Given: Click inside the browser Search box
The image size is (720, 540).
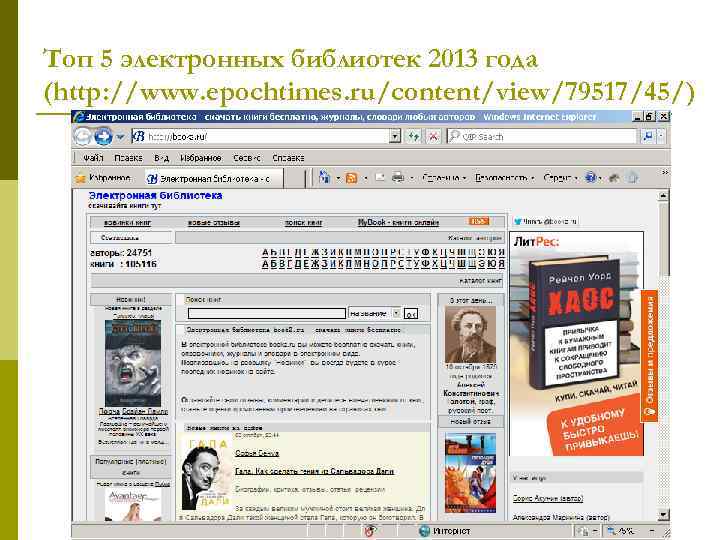Looking at the screenshot, I should point(542,136).
